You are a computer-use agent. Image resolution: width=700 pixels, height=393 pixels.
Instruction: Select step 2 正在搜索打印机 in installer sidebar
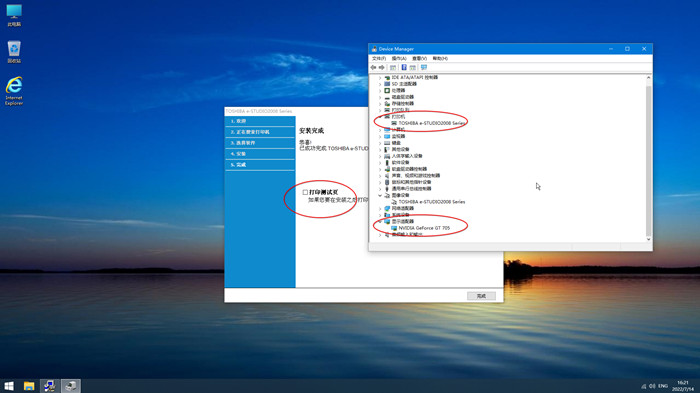tap(260, 132)
